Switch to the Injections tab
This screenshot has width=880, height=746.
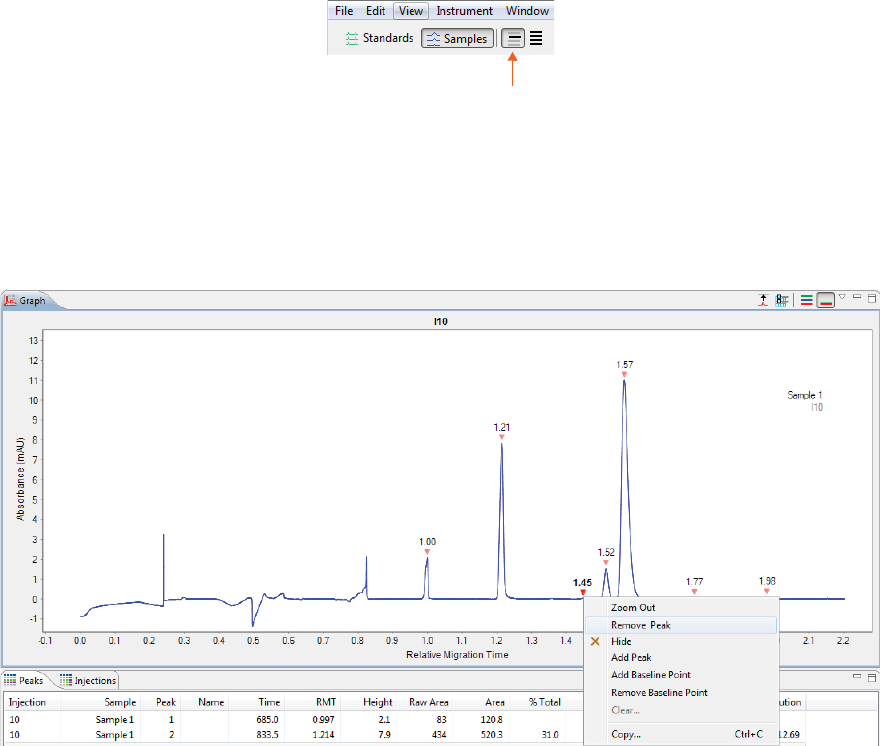(88, 680)
